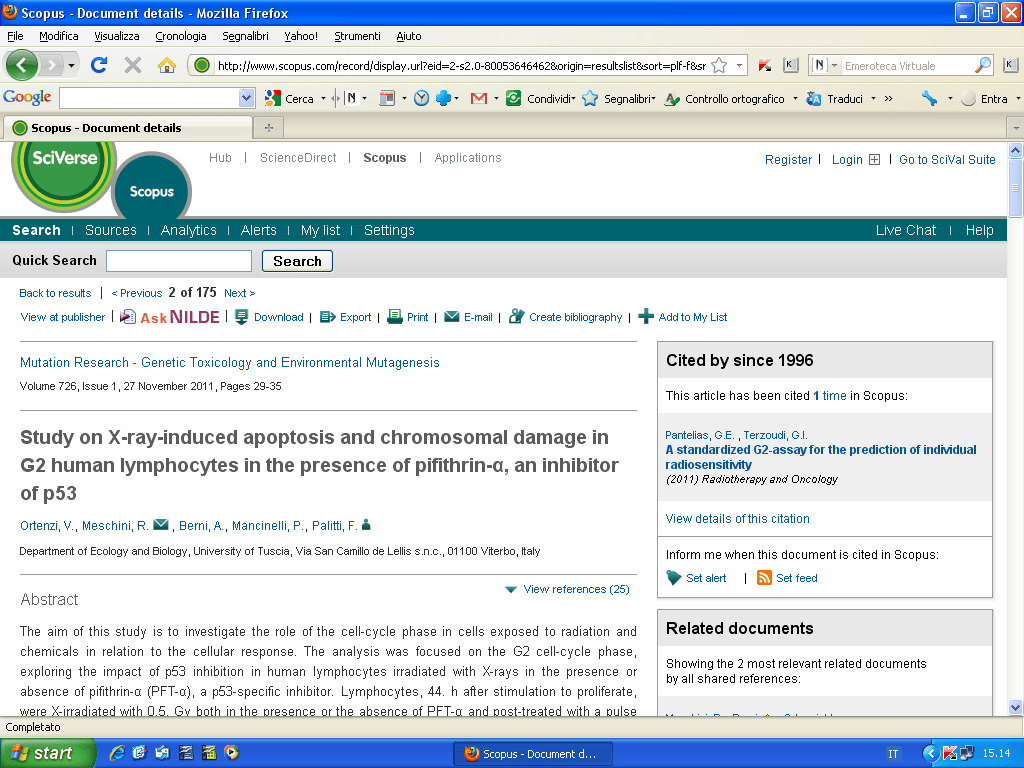
Task: Click inside the Quick Search input field
Action: (178, 261)
